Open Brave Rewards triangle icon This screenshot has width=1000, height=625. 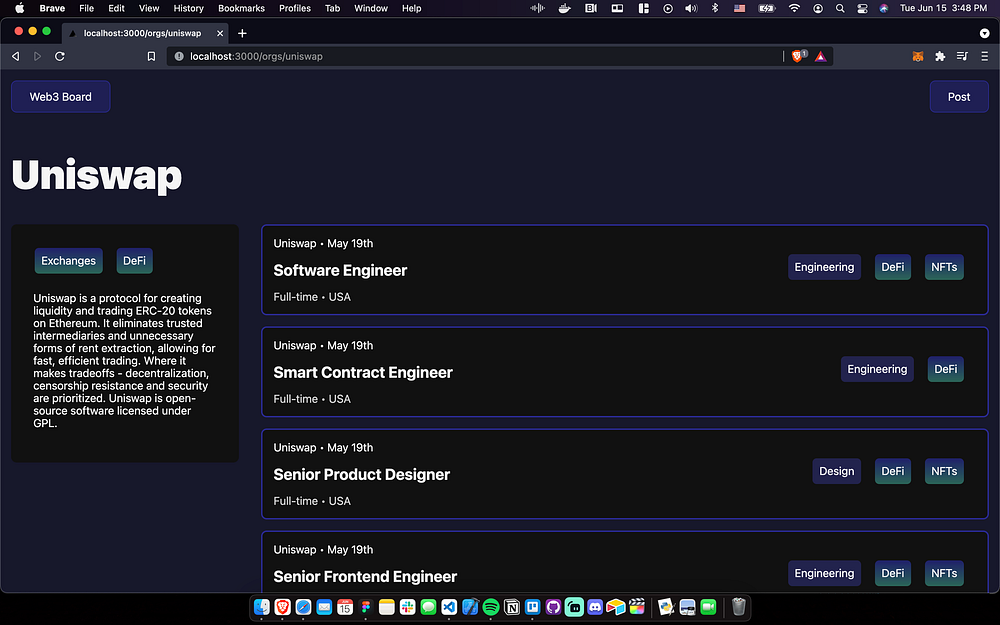(820, 56)
